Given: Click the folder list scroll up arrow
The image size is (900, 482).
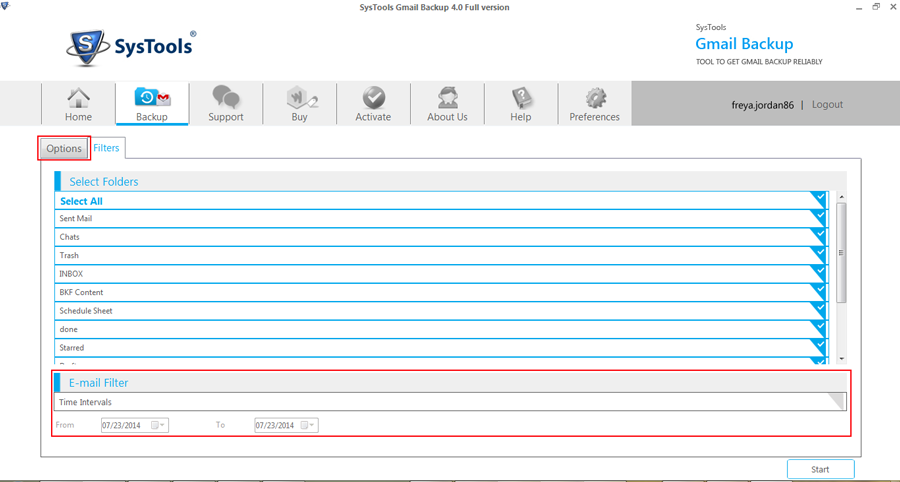Looking at the screenshot, I should click(841, 196).
